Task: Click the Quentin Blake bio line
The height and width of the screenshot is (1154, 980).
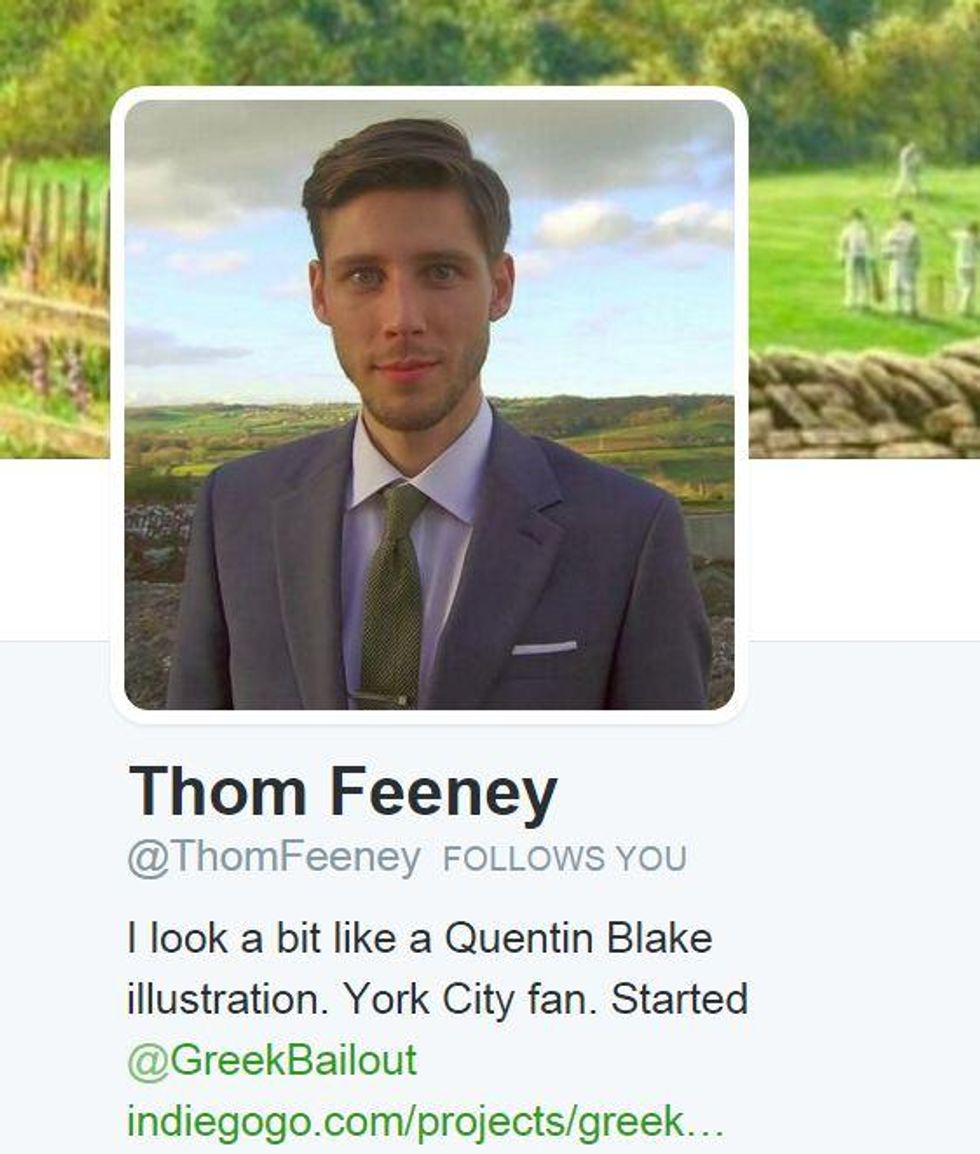Action: (420, 938)
